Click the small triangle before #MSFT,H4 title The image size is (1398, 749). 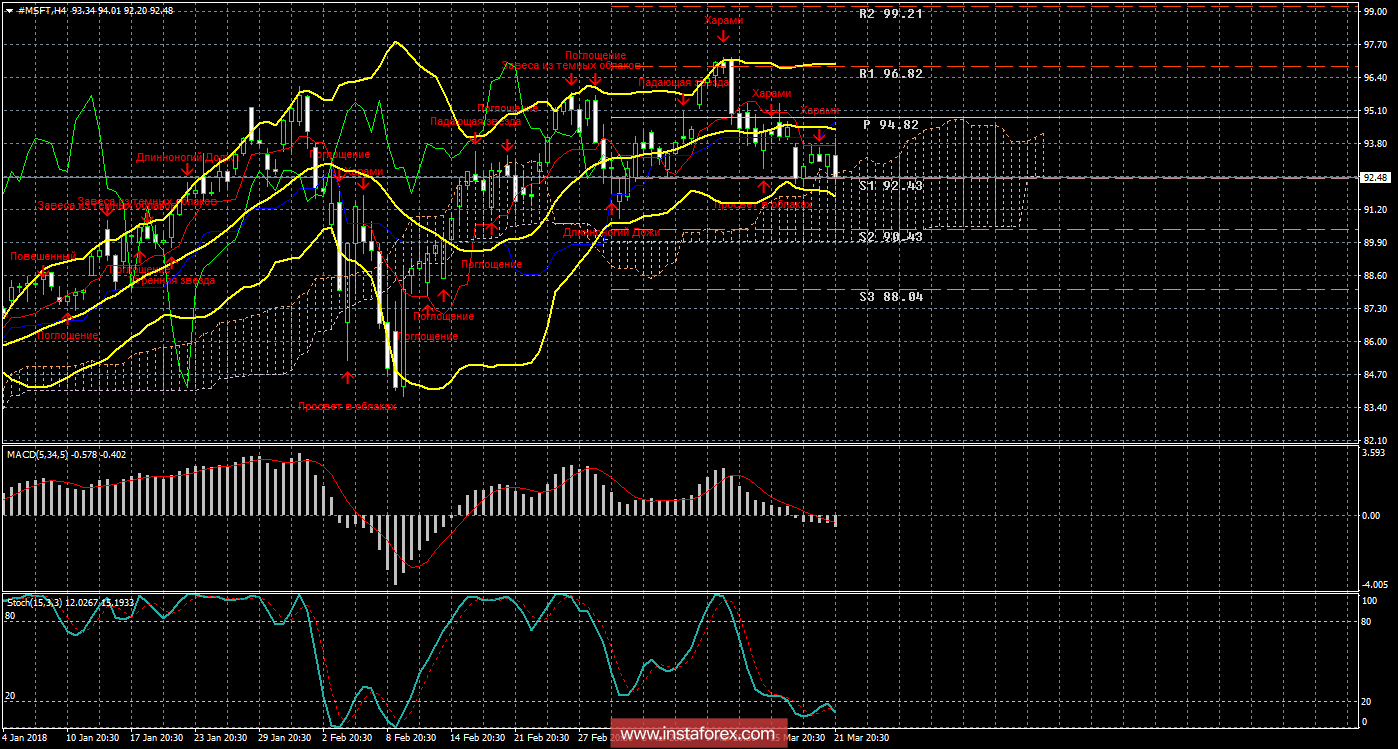click(7, 9)
